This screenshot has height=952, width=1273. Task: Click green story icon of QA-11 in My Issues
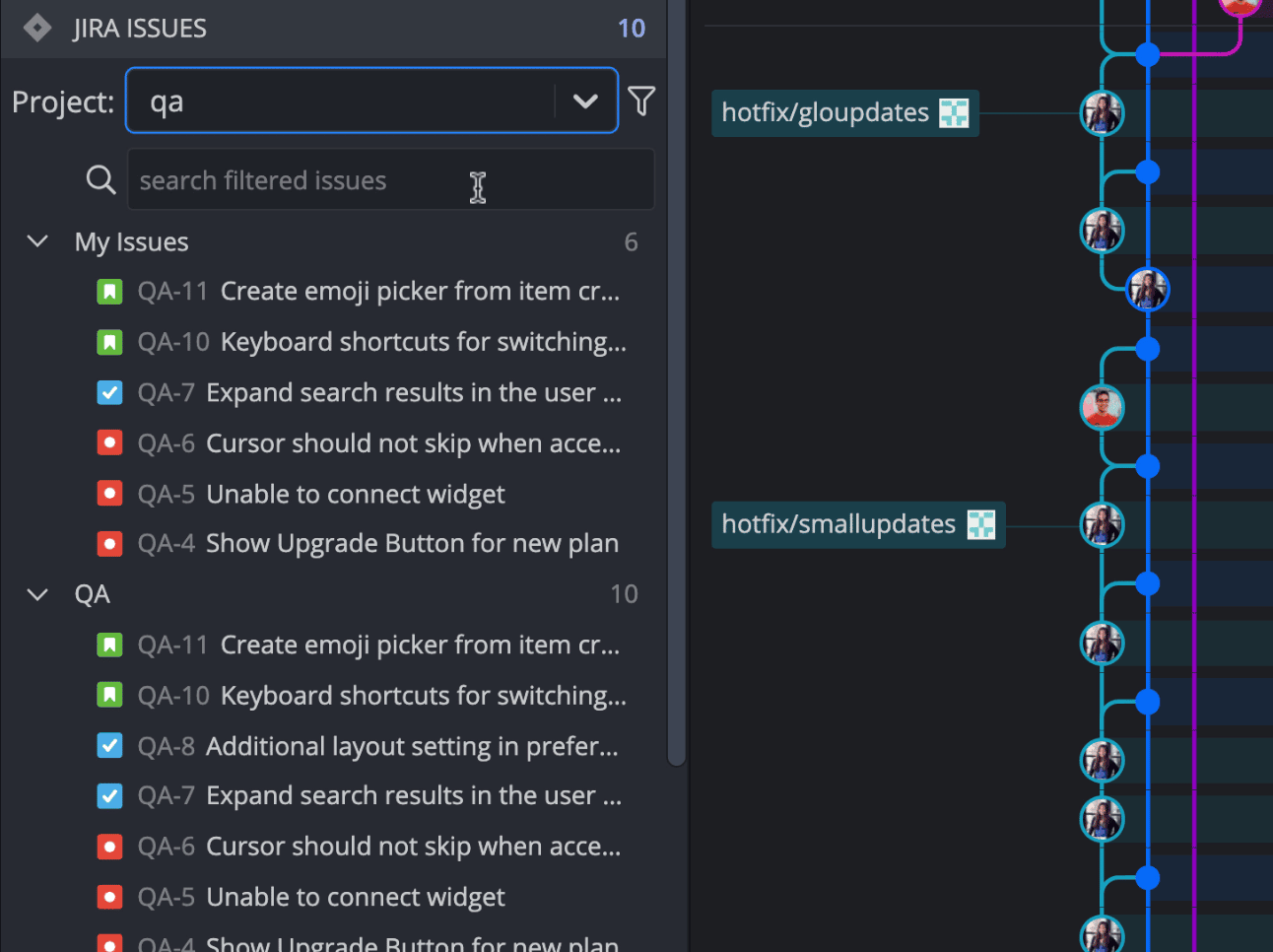click(109, 292)
